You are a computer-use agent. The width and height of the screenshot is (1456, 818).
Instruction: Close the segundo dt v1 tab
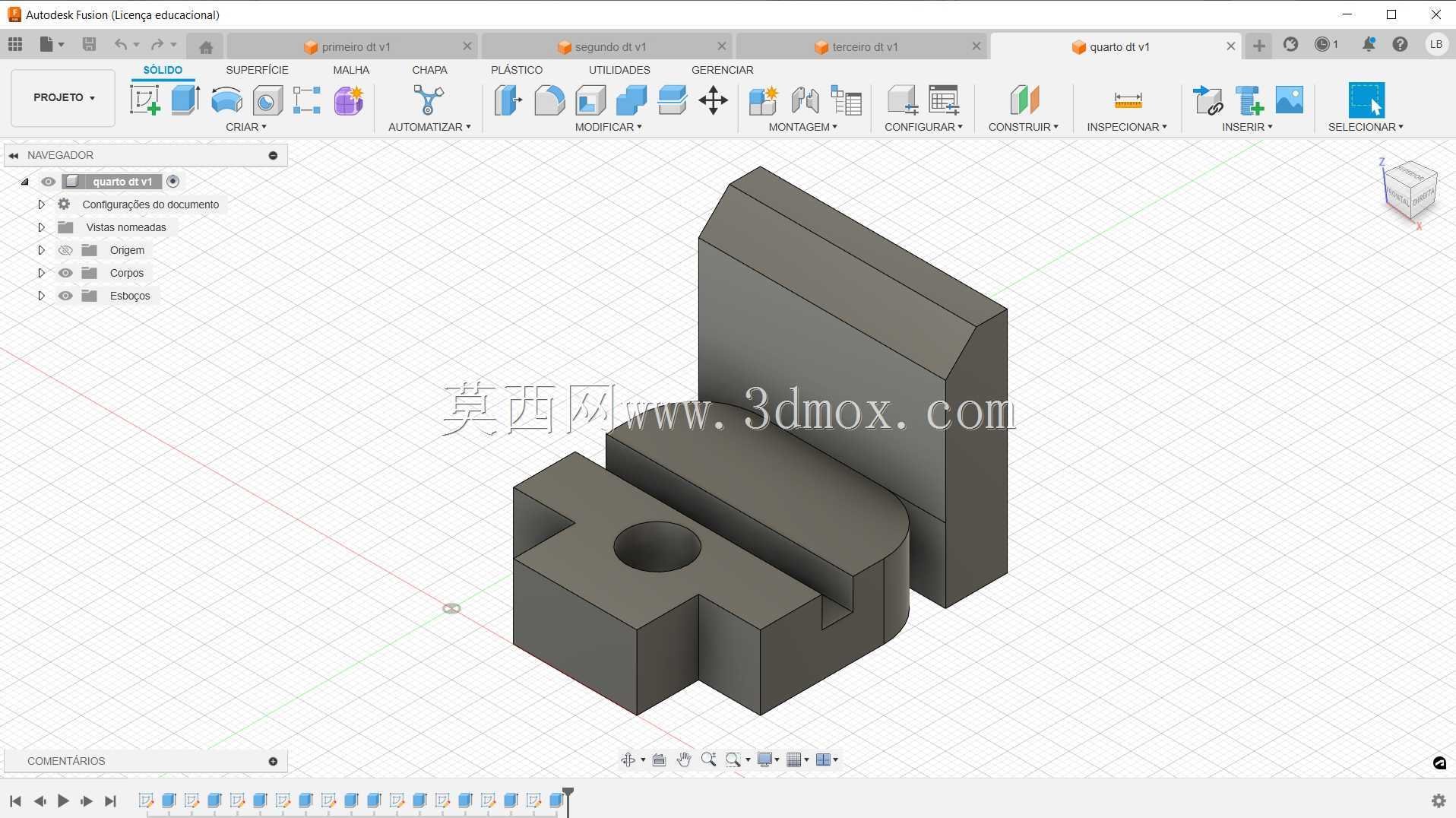722,46
